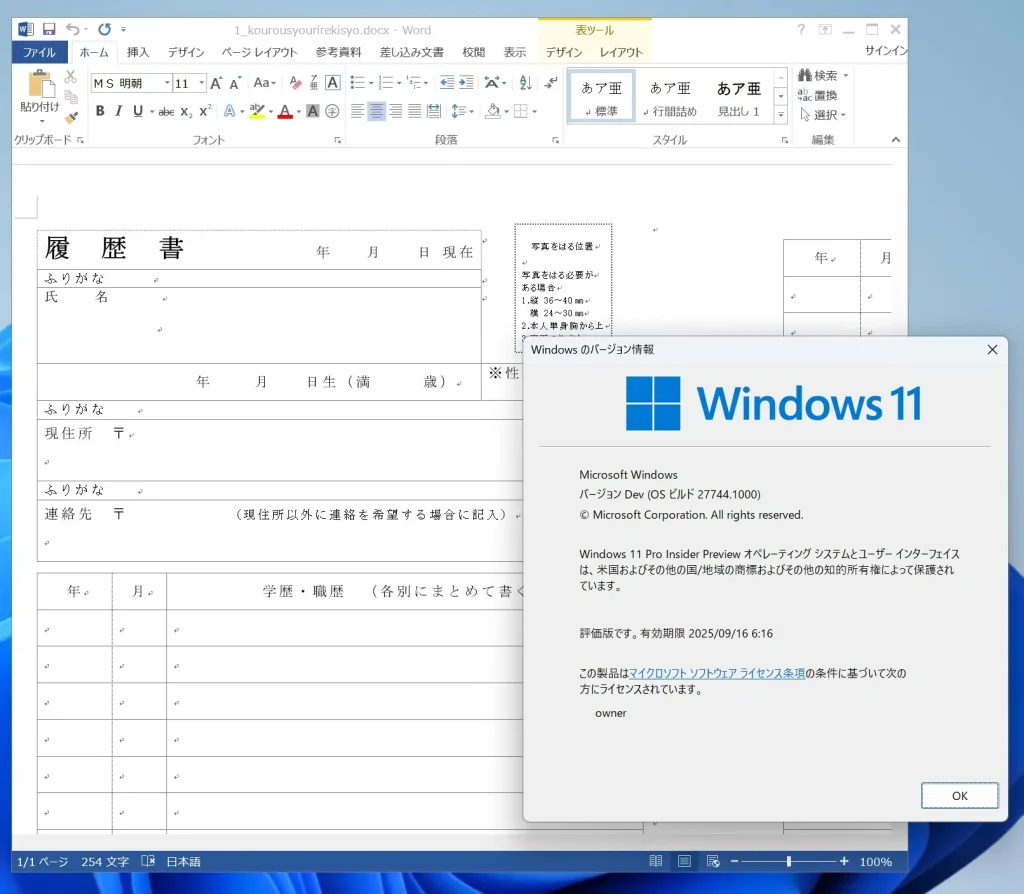
Task: Switch to the ページ レイアウト tab
Action: [x=259, y=52]
